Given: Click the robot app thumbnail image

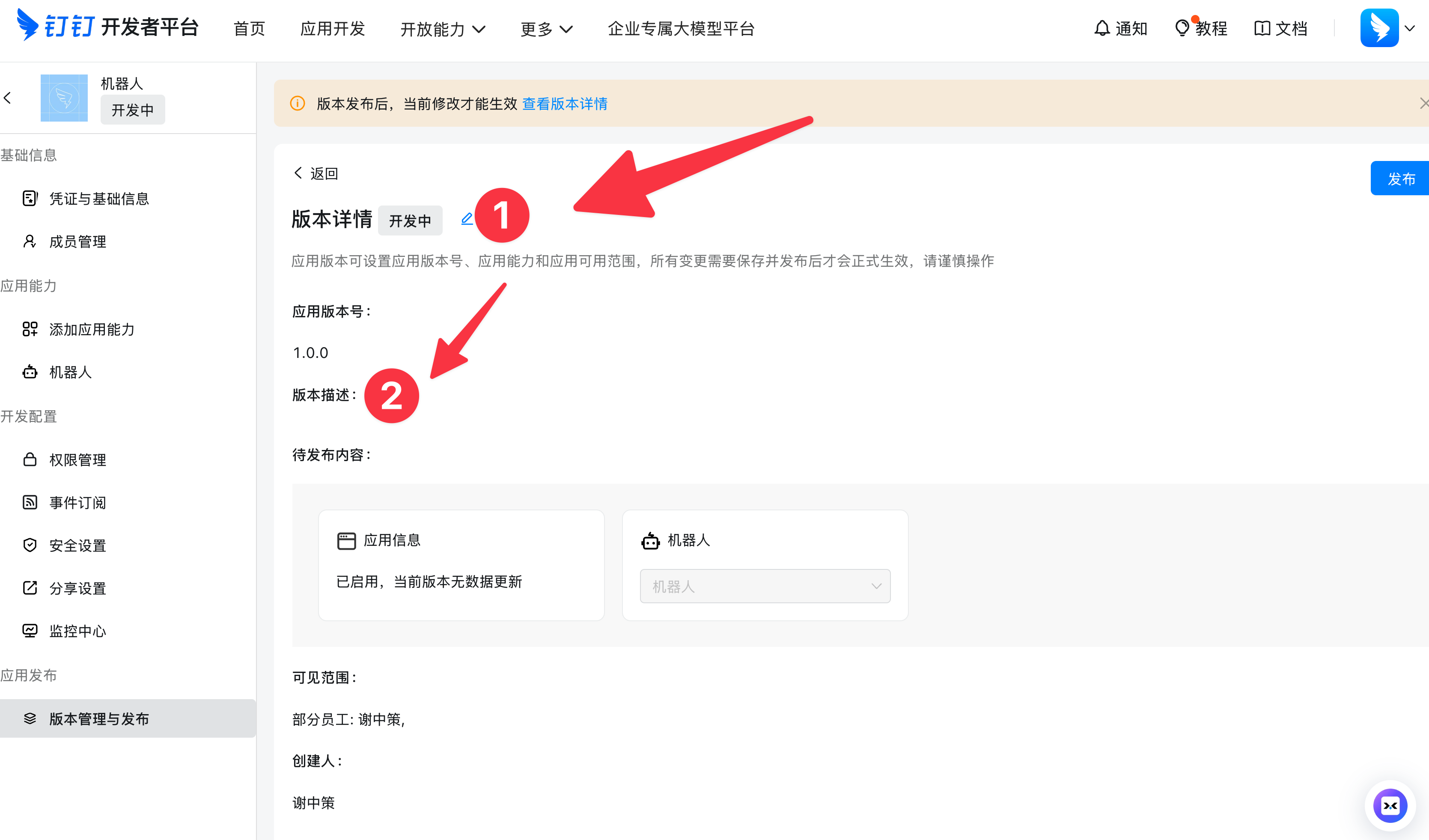Looking at the screenshot, I should pyautogui.click(x=64, y=98).
